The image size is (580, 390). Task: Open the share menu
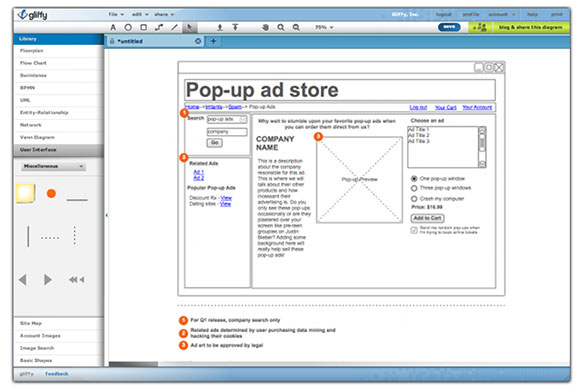tap(164, 14)
